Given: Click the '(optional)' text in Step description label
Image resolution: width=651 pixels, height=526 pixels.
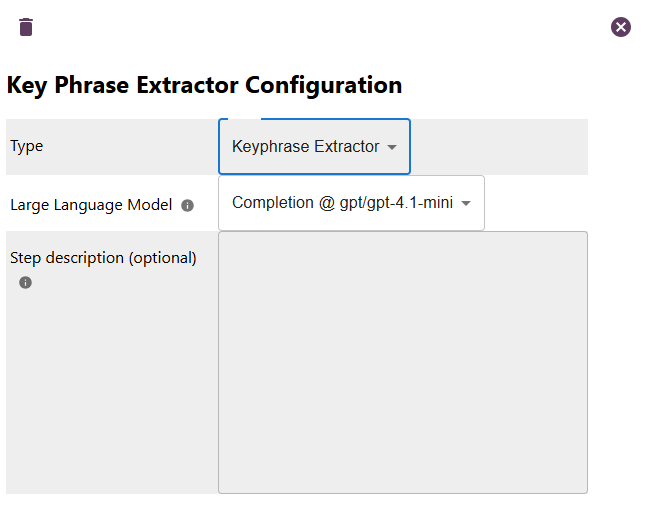Looking at the screenshot, I should tap(162, 258).
